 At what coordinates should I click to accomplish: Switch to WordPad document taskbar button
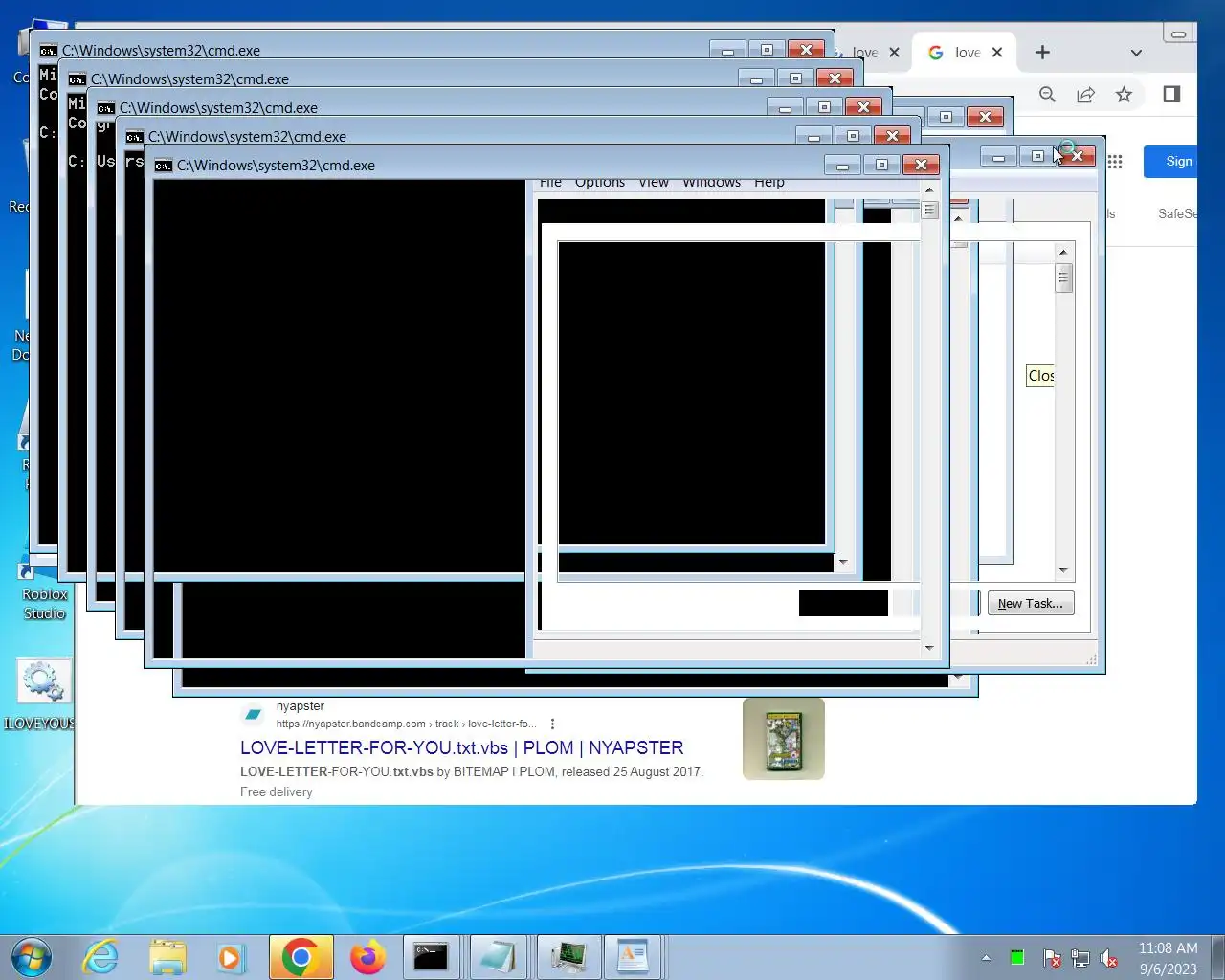point(633,957)
